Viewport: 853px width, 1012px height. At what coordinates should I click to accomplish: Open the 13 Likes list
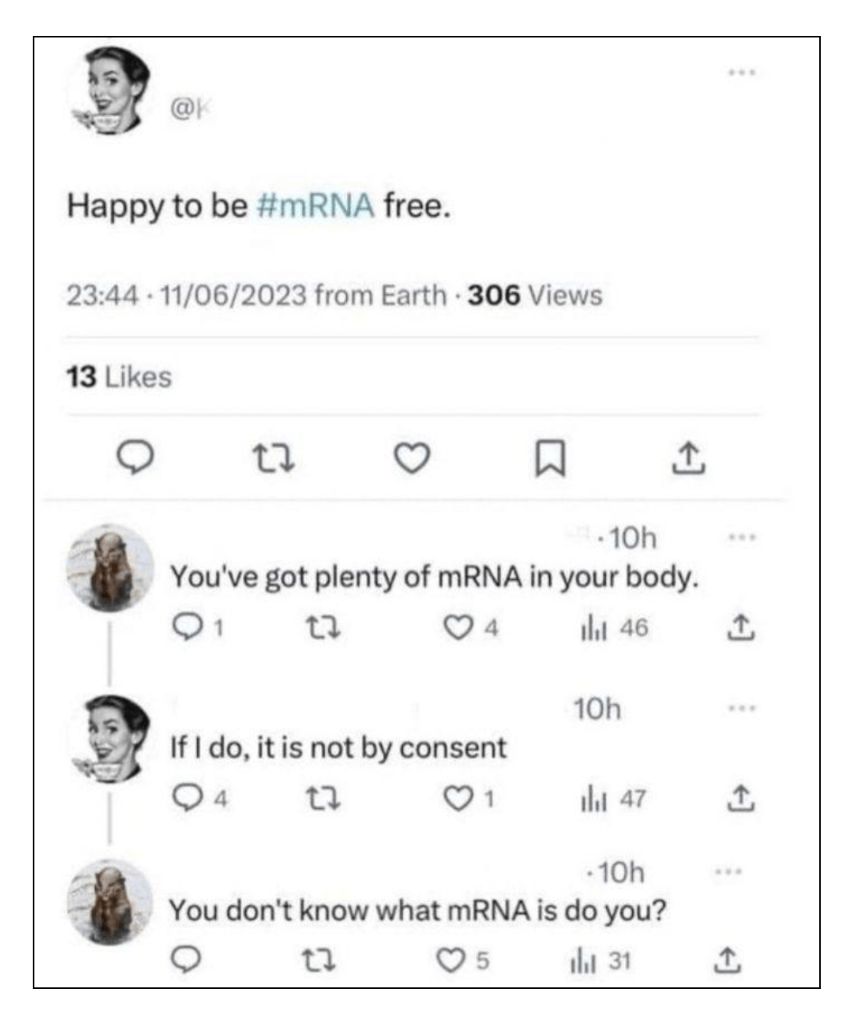(x=119, y=377)
